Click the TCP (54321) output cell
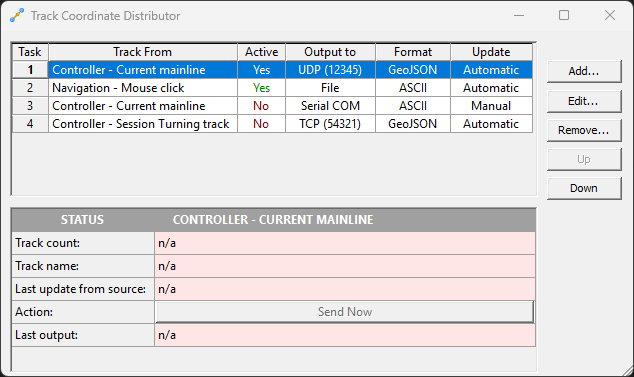Screen dimensions: 634x377 point(330,123)
